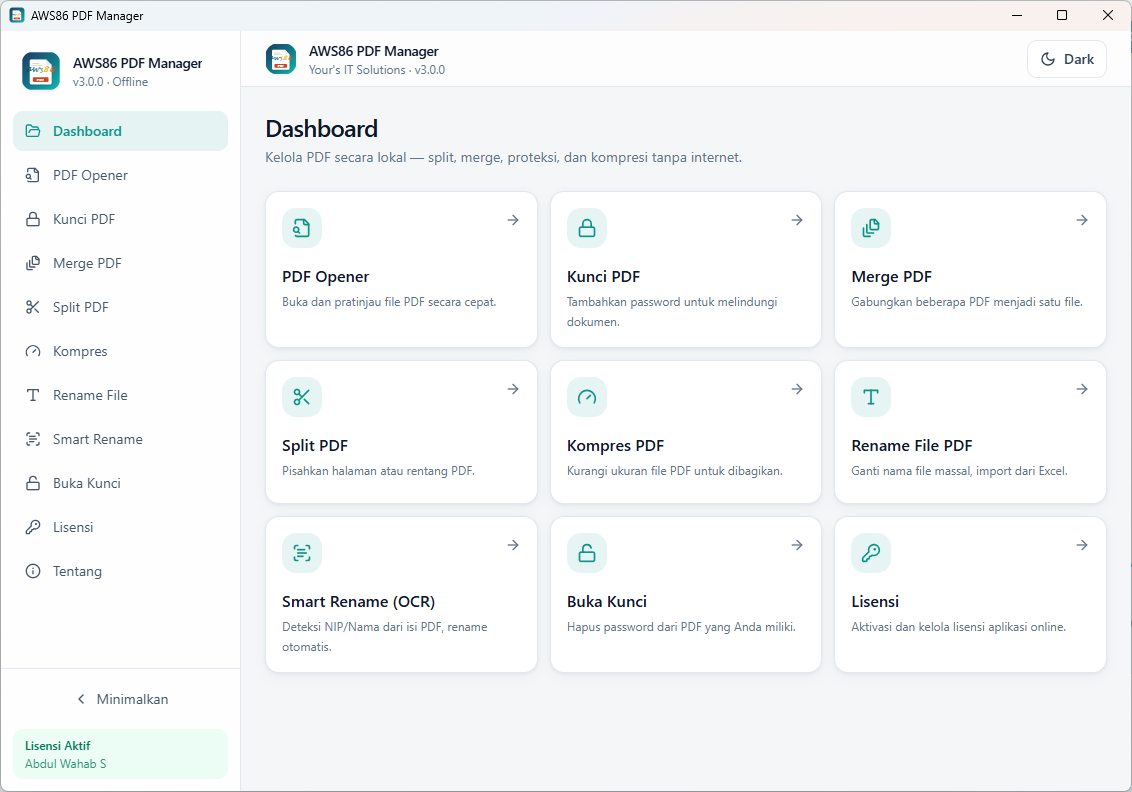Click the Split PDF card scissors icon
Image resolution: width=1132 pixels, height=792 pixels.
coord(302,397)
